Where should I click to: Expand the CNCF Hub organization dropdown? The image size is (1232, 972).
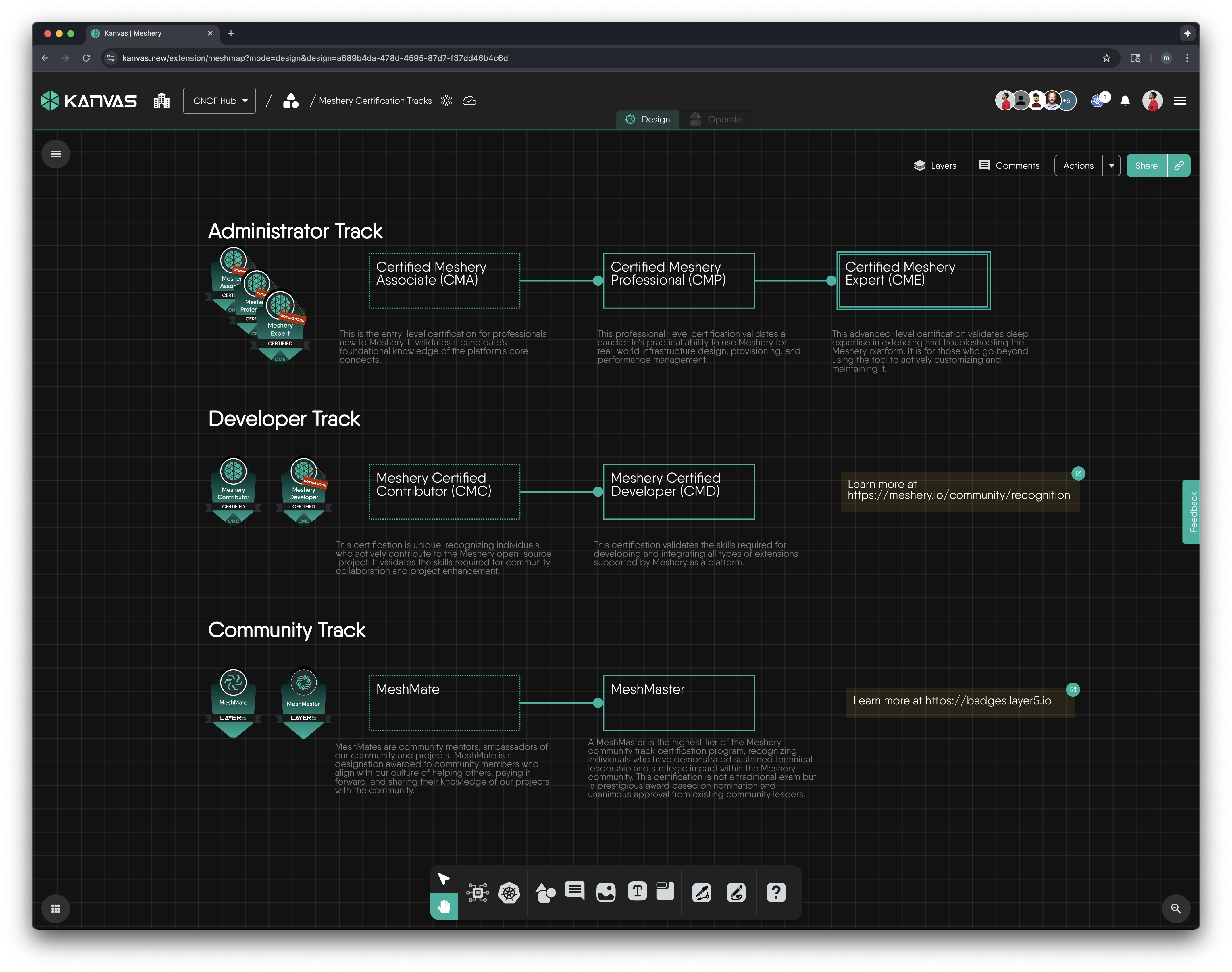[220, 101]
